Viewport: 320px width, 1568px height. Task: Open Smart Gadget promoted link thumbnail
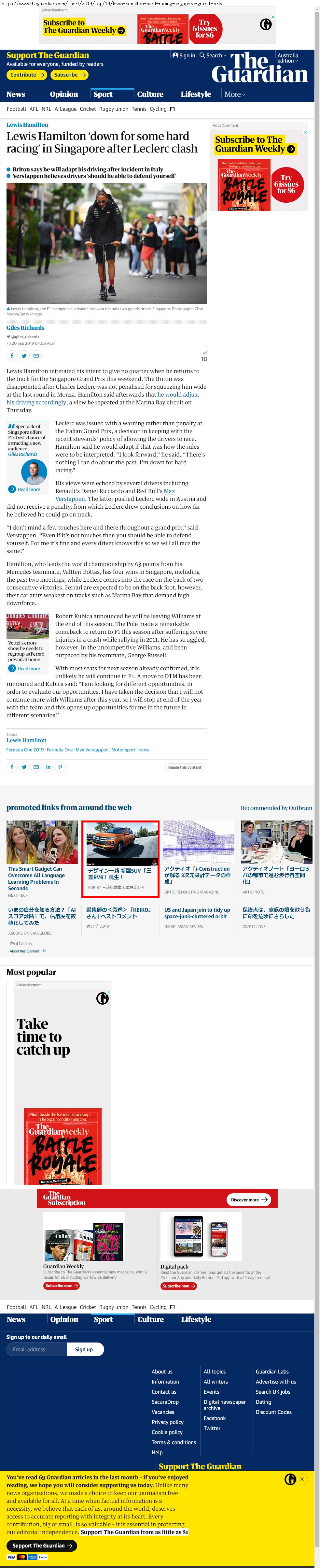tap(42, 842)
